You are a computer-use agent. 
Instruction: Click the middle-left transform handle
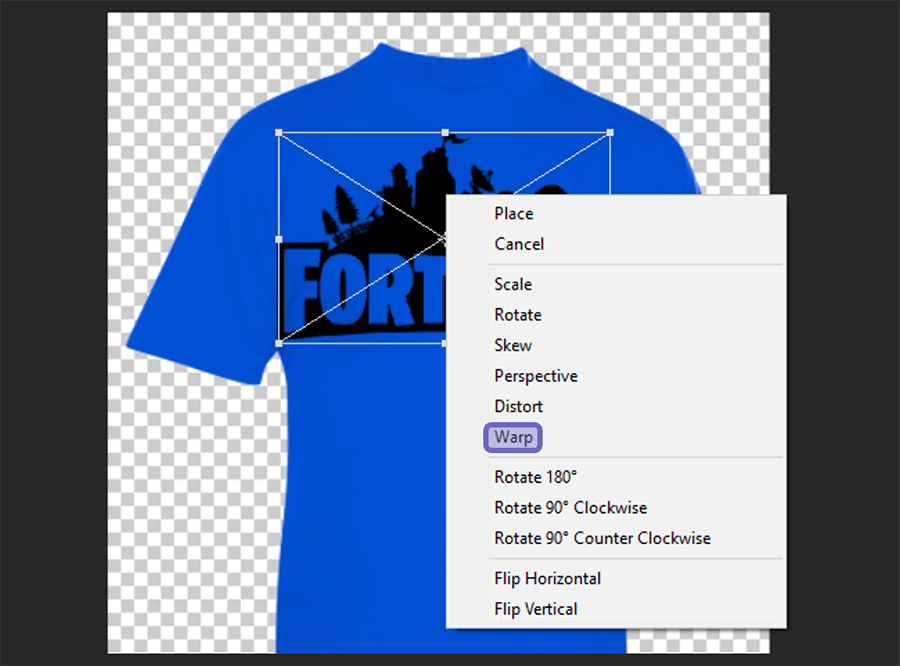[279, 239]
